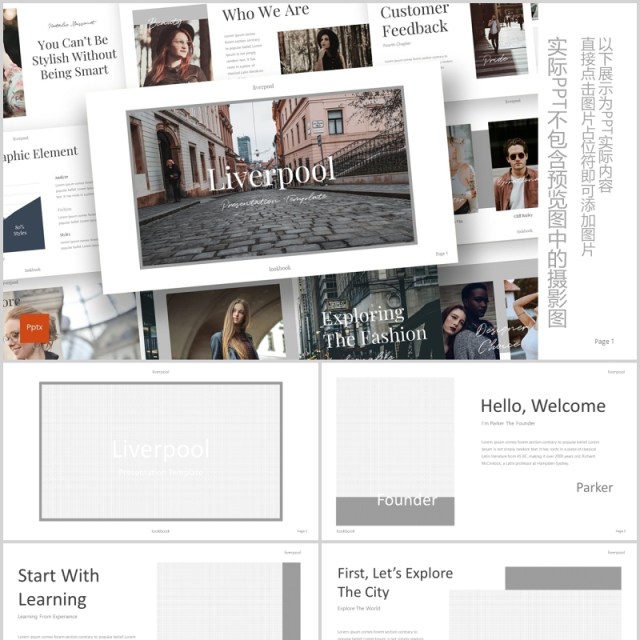Click 'You Can't Be Stylish Without Being Smart'
This screenshot has height=640, width=640.
(x=74, y=57)
